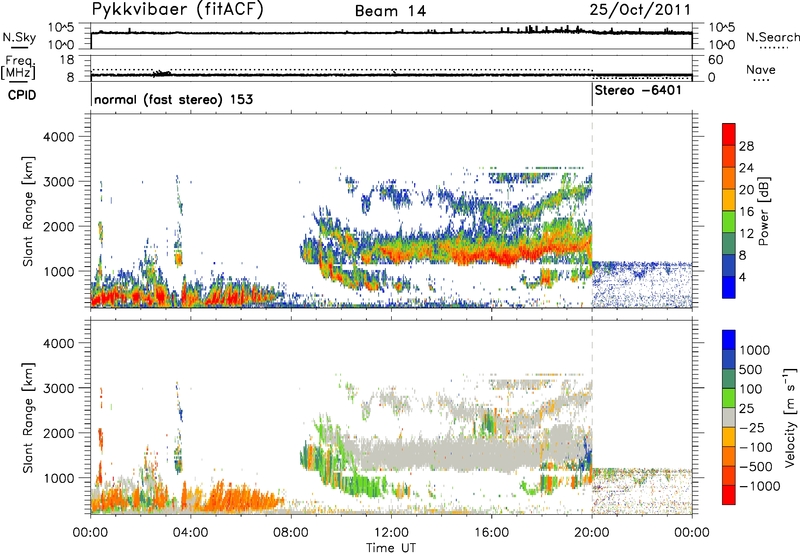Click the orange velocity echoes near 06:00
Image resolution: width=800 pixels, height=554 pixels.
[240, 497]
